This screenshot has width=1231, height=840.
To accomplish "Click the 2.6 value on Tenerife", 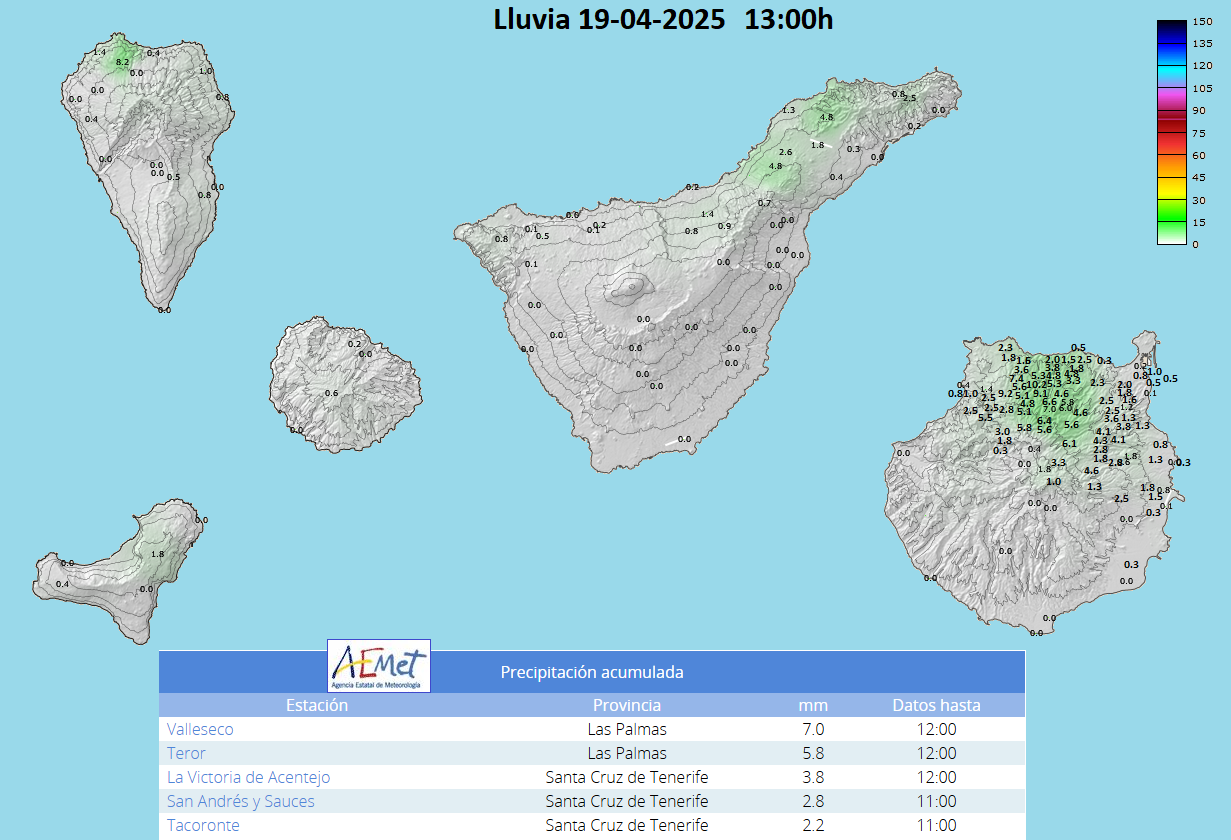I will pyautogui.click(x=785, y=152).
